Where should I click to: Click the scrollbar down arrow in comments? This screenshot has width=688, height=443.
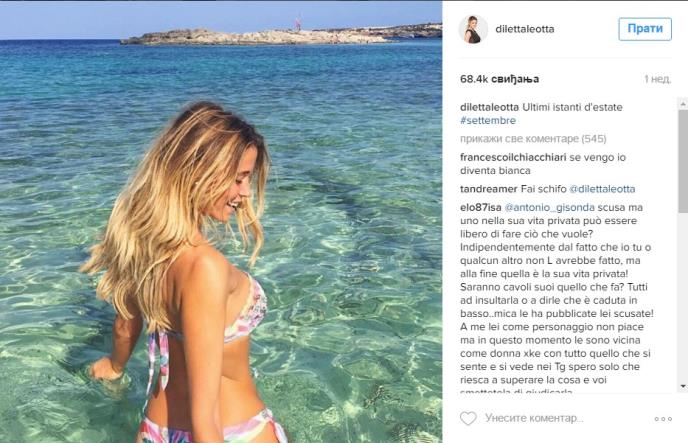[682, 386]
